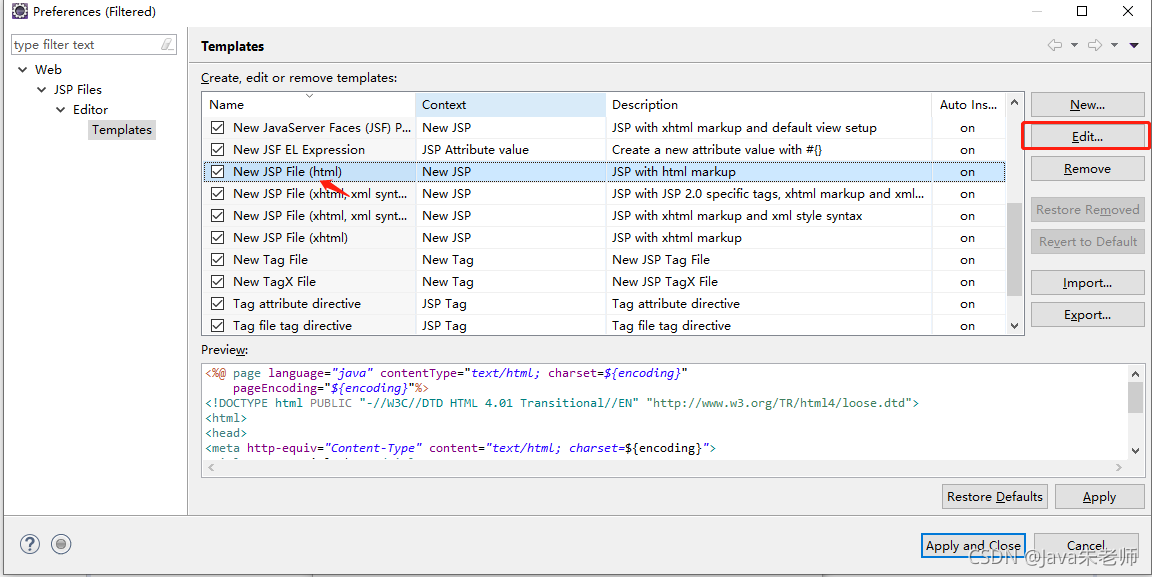The image size is (1152, 577).
Task: Click the Export... button
Action: click(1087, 315)
